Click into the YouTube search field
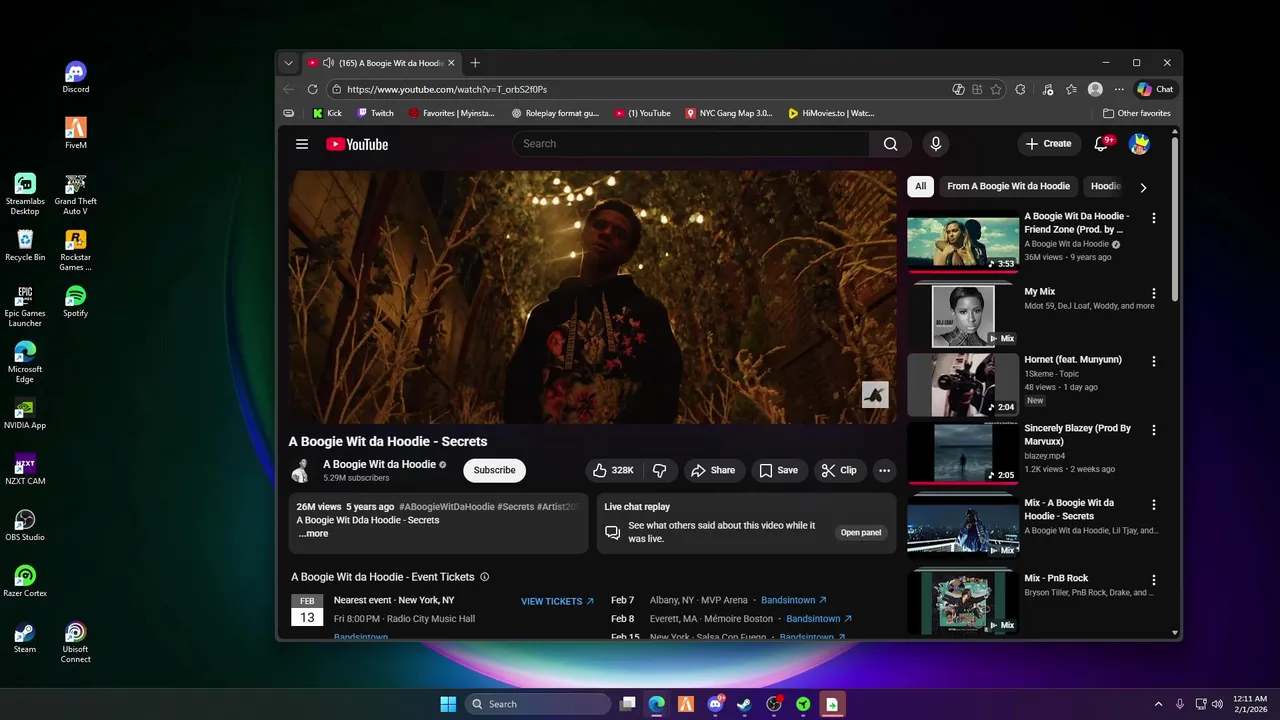 691,144
